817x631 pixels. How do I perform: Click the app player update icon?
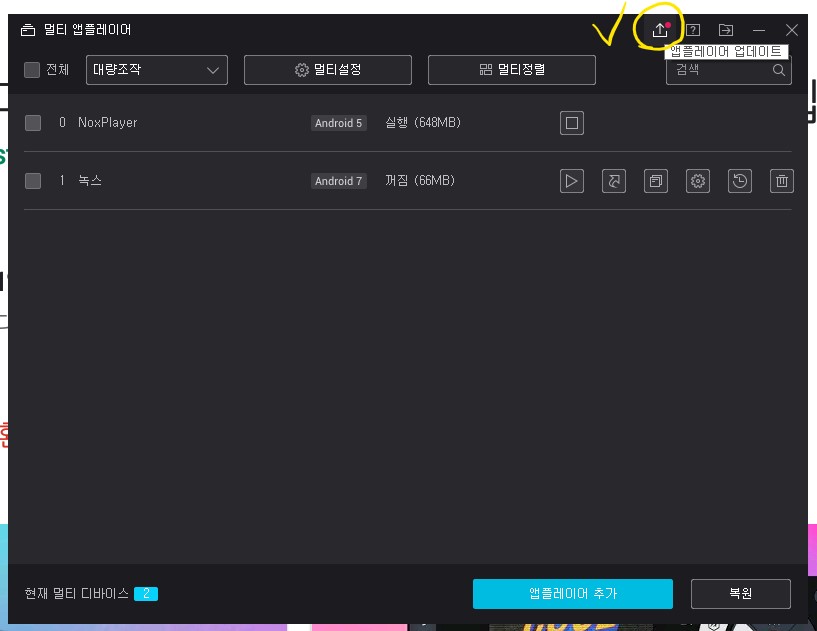click(x=660, y=30)
